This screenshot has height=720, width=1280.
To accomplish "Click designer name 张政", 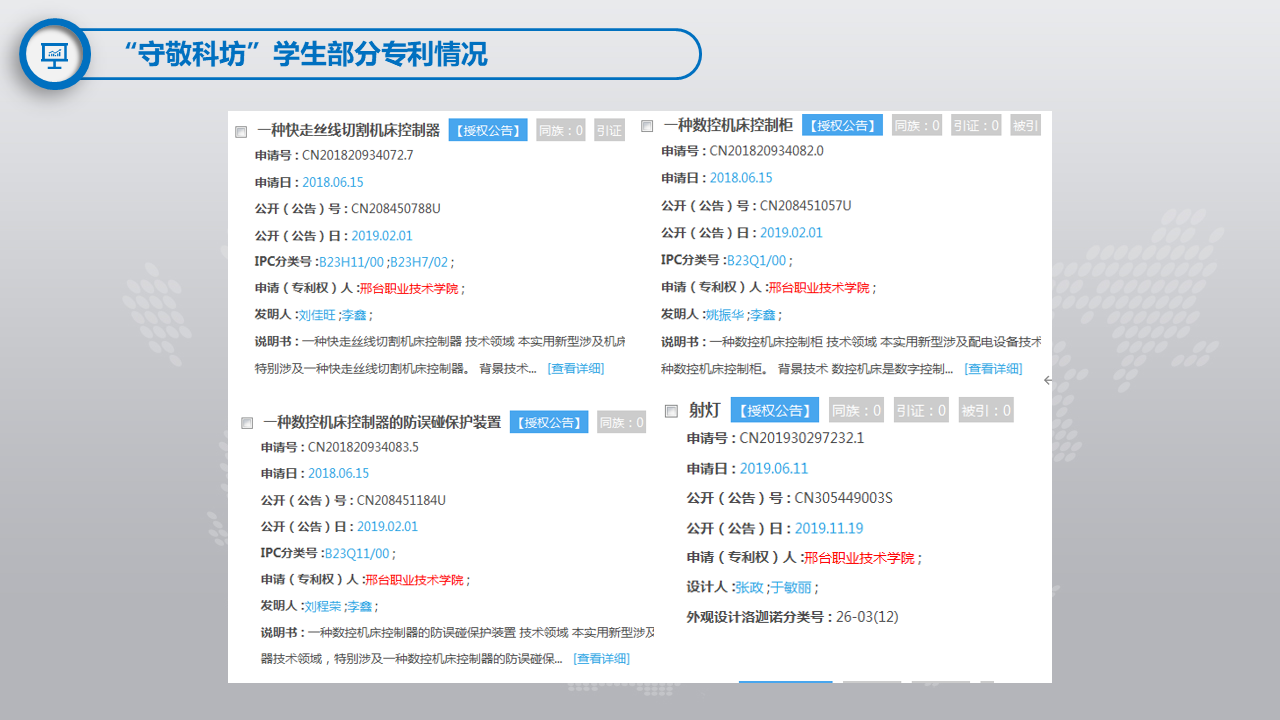I will click(748, 587).
